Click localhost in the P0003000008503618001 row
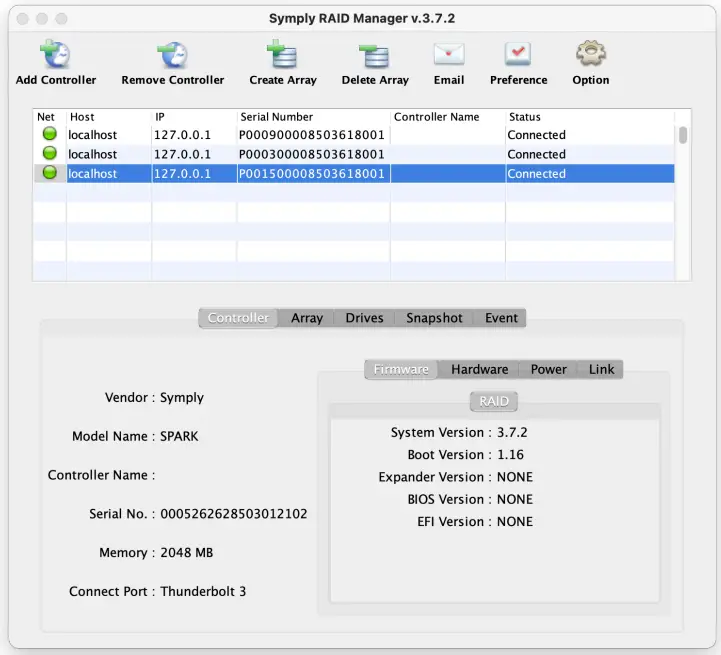Screen dimensions: 721x655 pos(92,154)
